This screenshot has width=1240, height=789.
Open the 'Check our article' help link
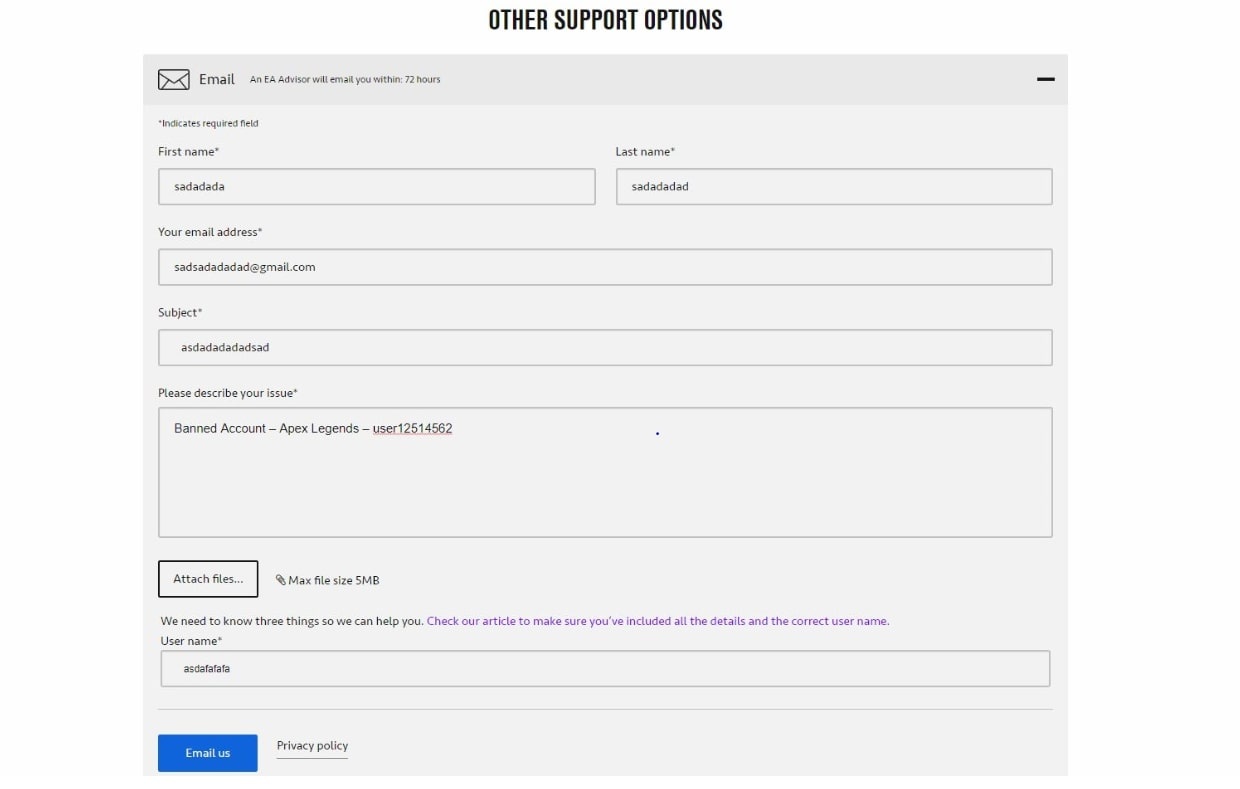(657, 621)
